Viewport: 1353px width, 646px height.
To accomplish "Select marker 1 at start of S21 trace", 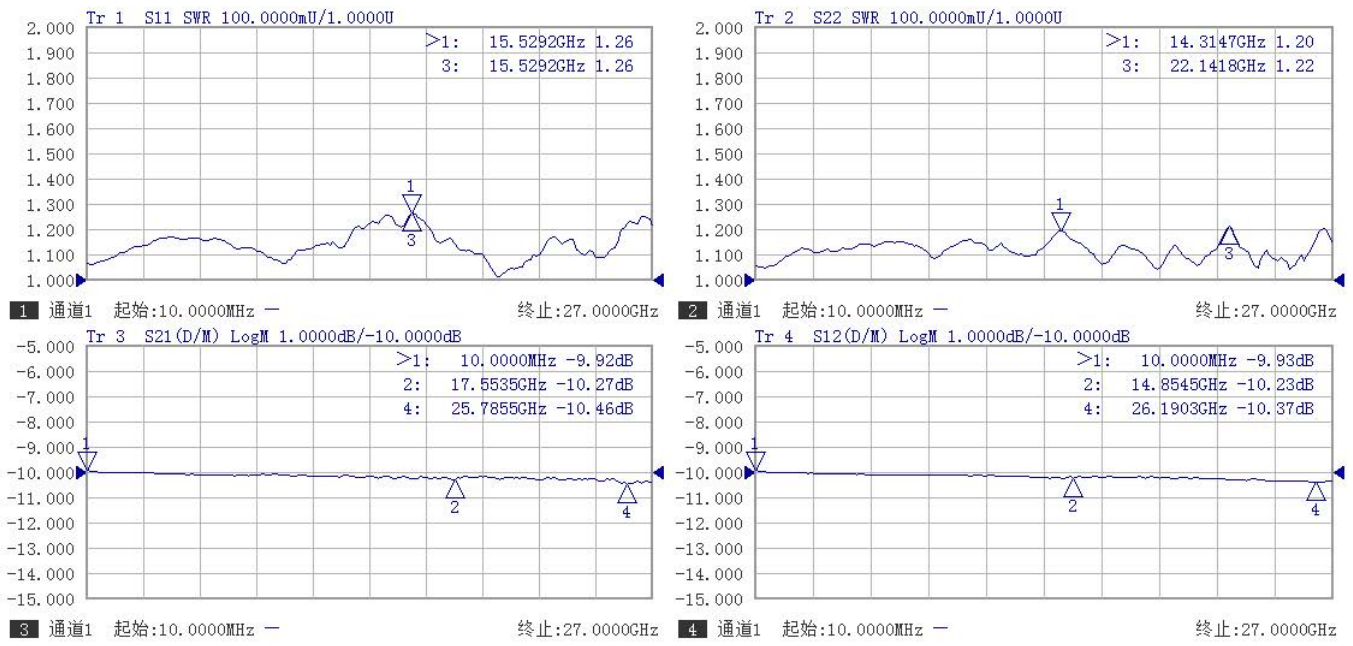I will [x=87, y=460].
